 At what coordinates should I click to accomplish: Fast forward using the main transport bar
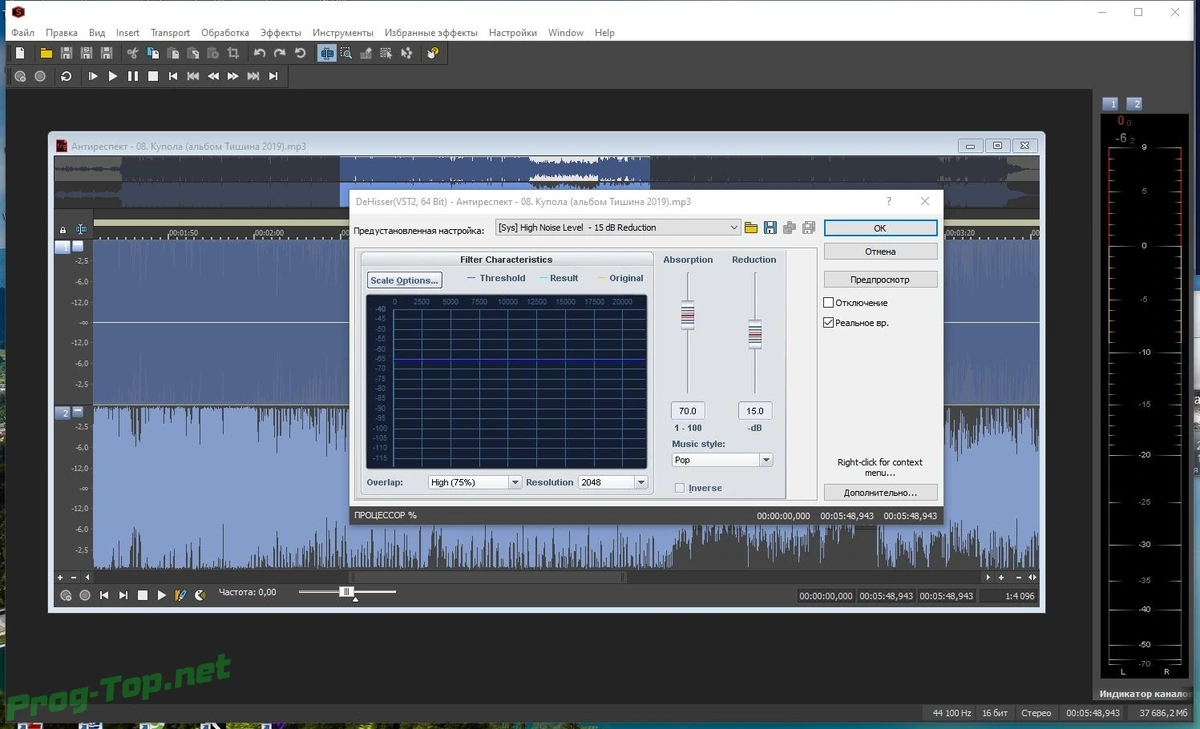233,76
